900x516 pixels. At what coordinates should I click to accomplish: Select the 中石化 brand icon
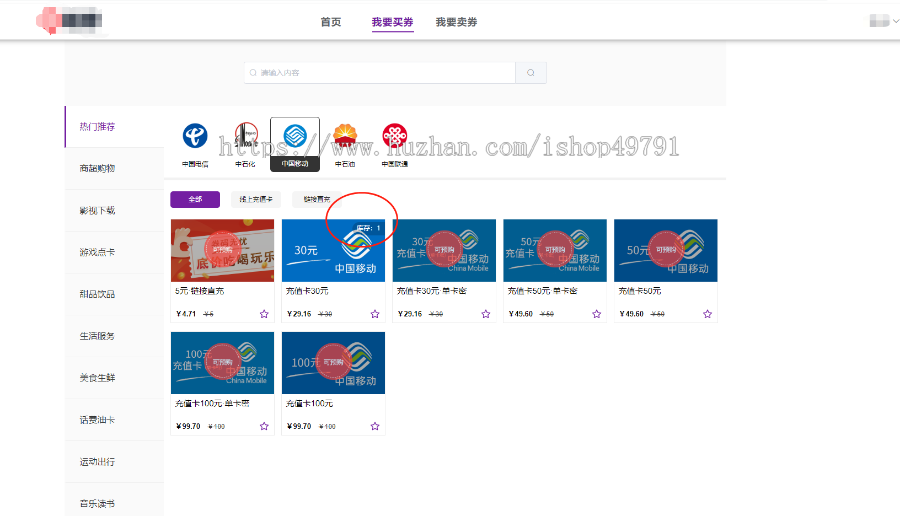click(246, 135)
